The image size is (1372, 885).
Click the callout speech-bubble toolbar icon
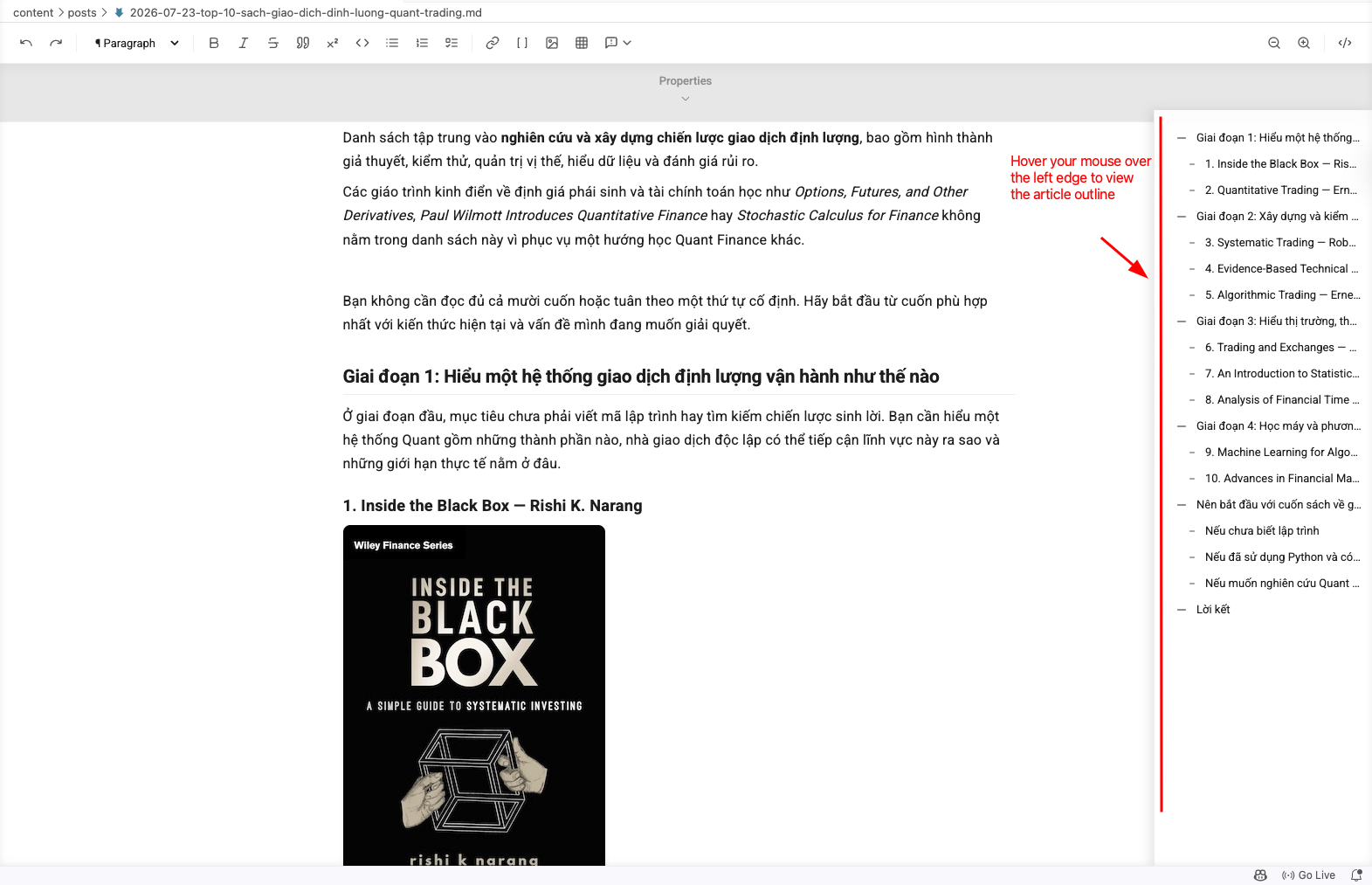pos(611,43)
